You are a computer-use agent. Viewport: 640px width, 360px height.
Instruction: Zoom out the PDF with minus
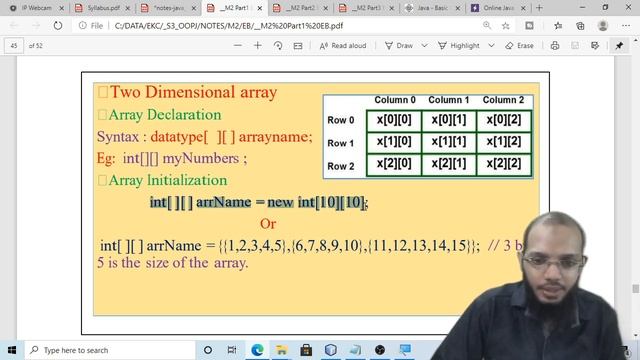[x=238, y=46]
